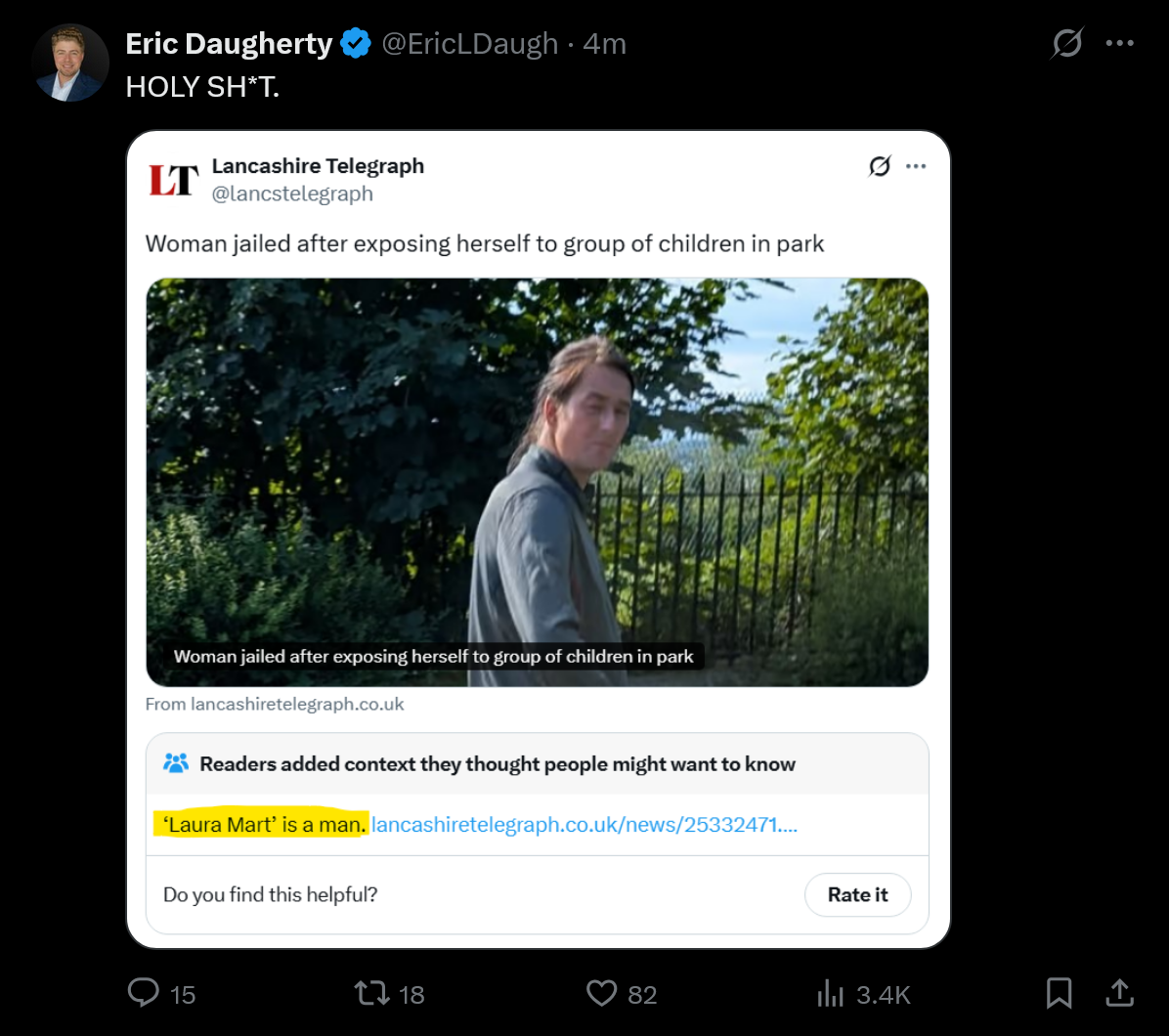Click the "Rate it" button

[857, 894]
